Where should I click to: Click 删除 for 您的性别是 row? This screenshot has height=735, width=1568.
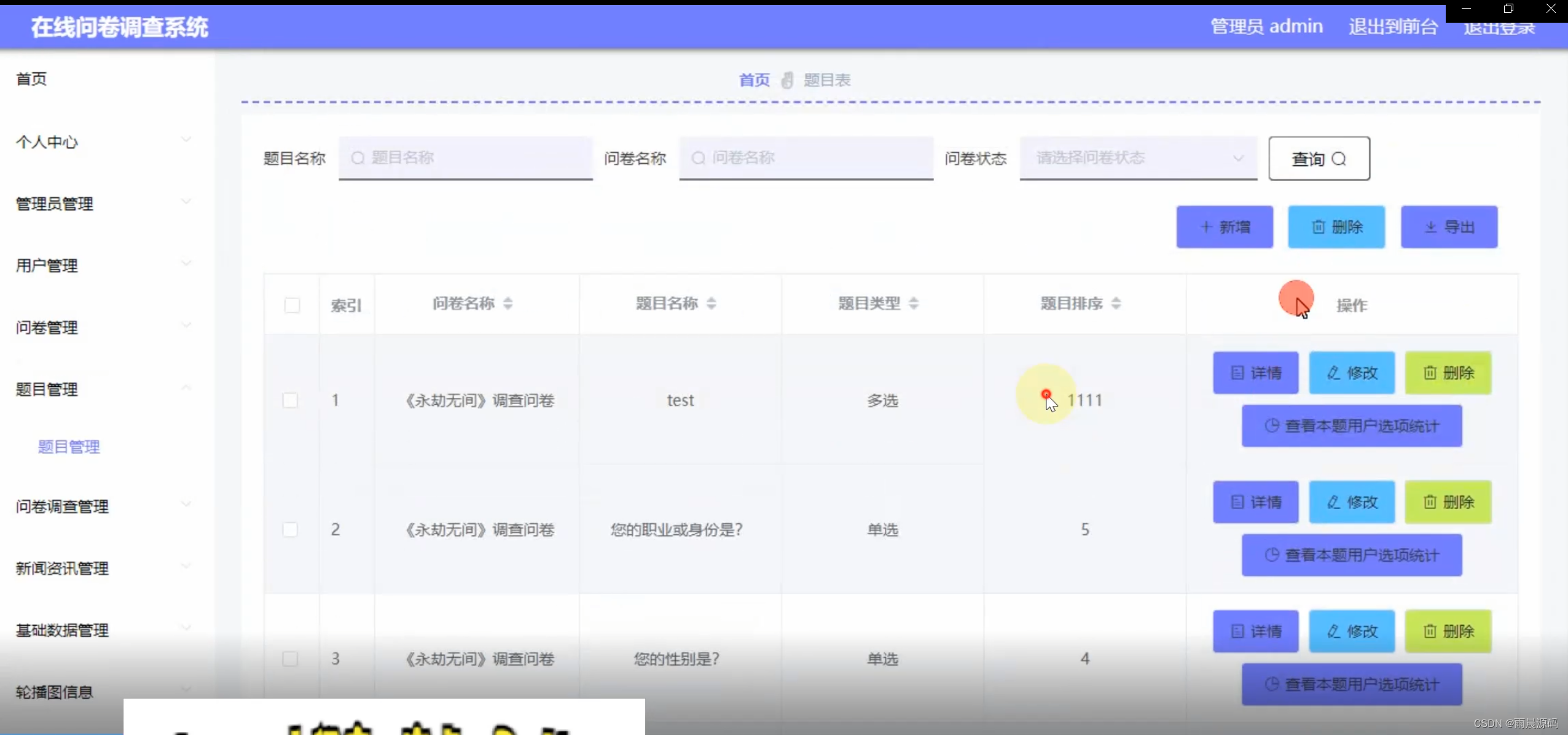tap(1448, 631)
